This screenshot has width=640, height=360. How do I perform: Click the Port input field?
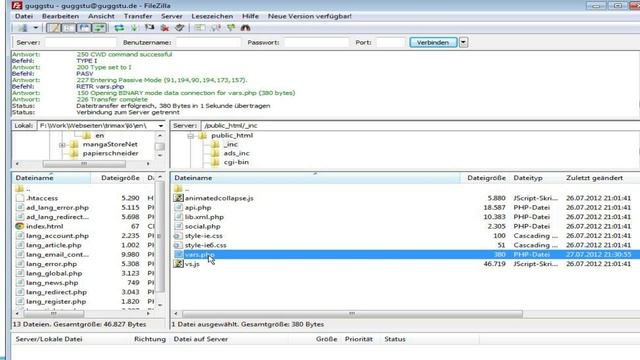tap(391, 42)
